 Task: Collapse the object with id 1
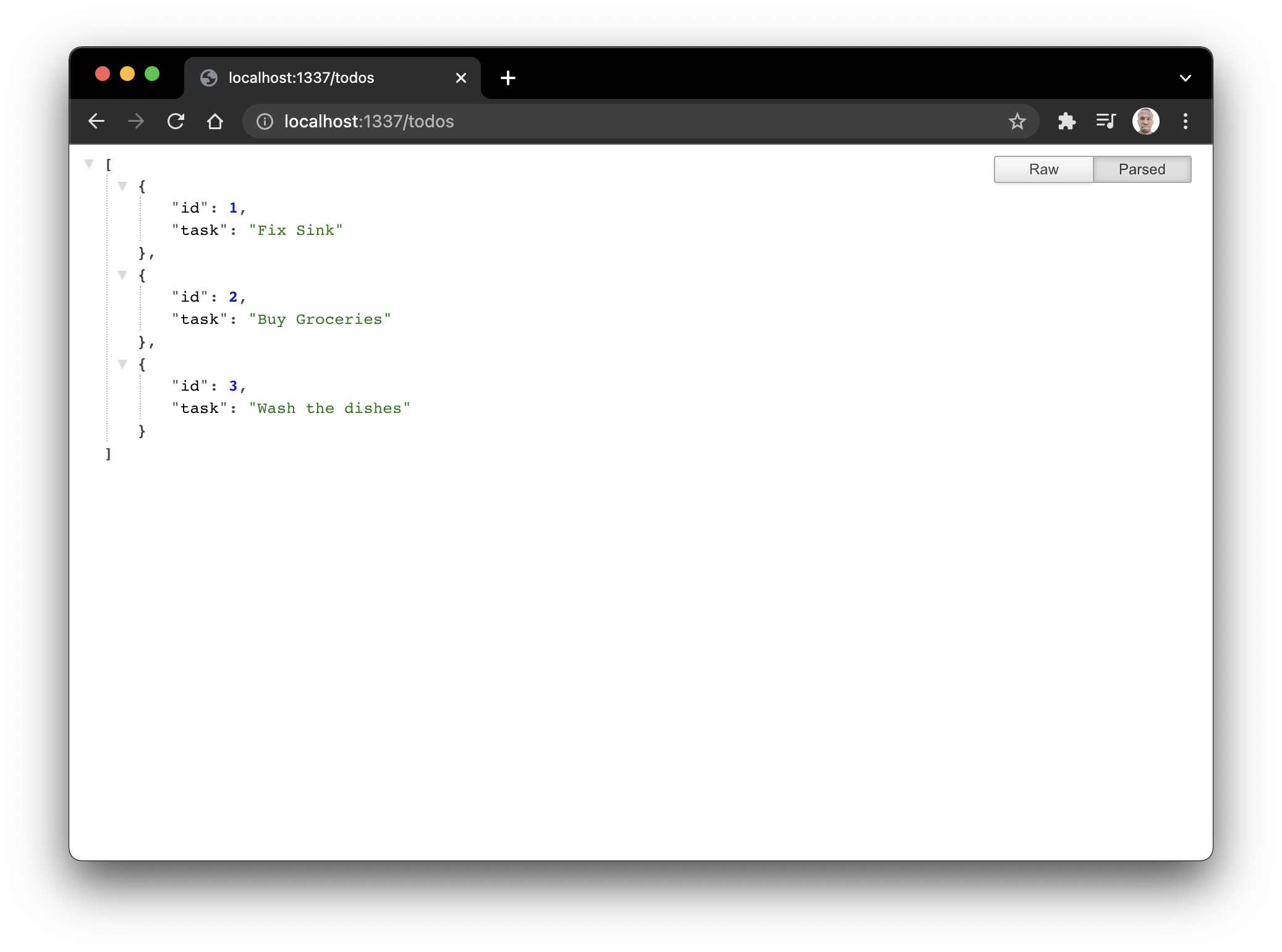[122, 186]
